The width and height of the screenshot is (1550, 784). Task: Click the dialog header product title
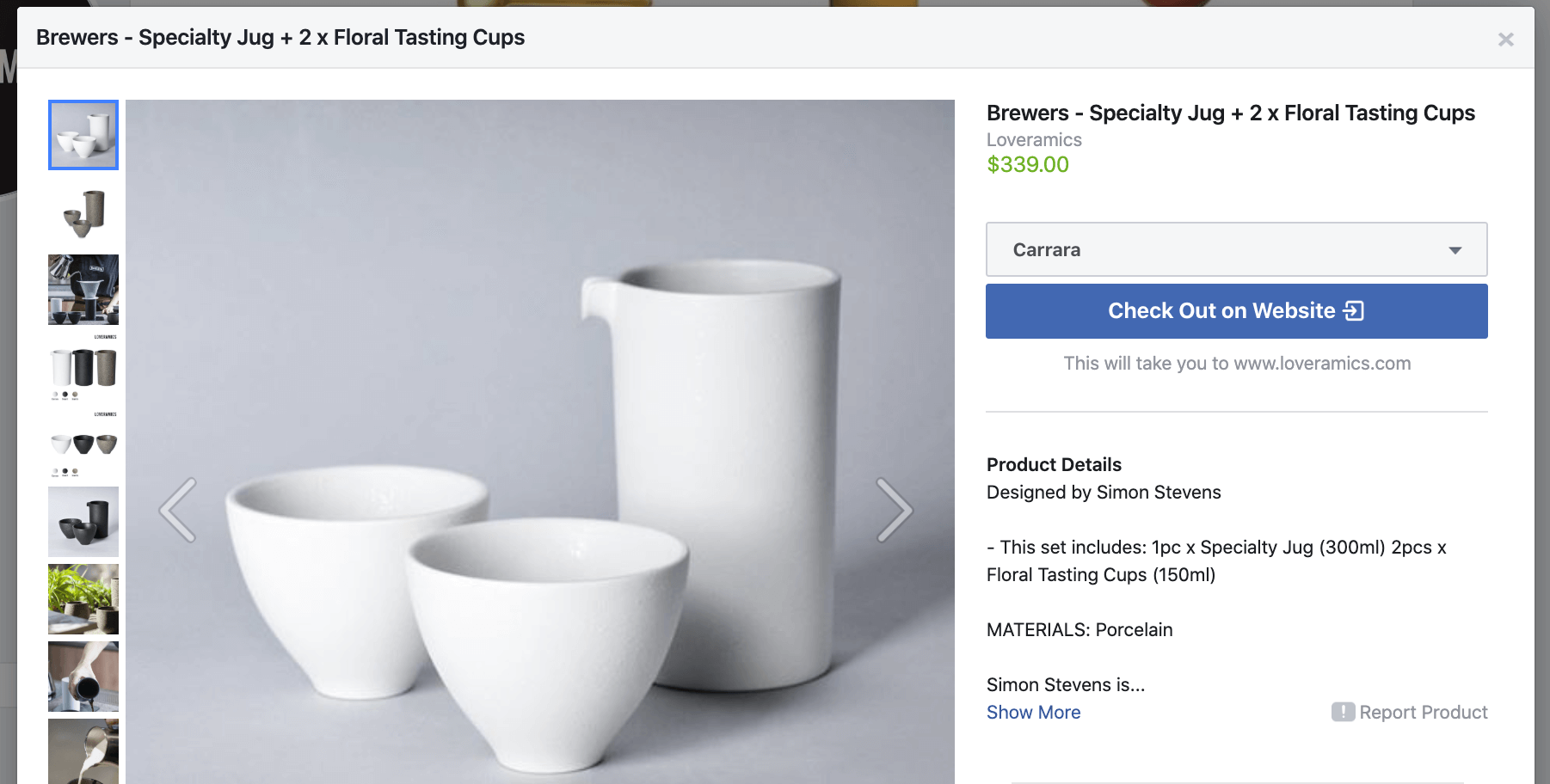280,38
